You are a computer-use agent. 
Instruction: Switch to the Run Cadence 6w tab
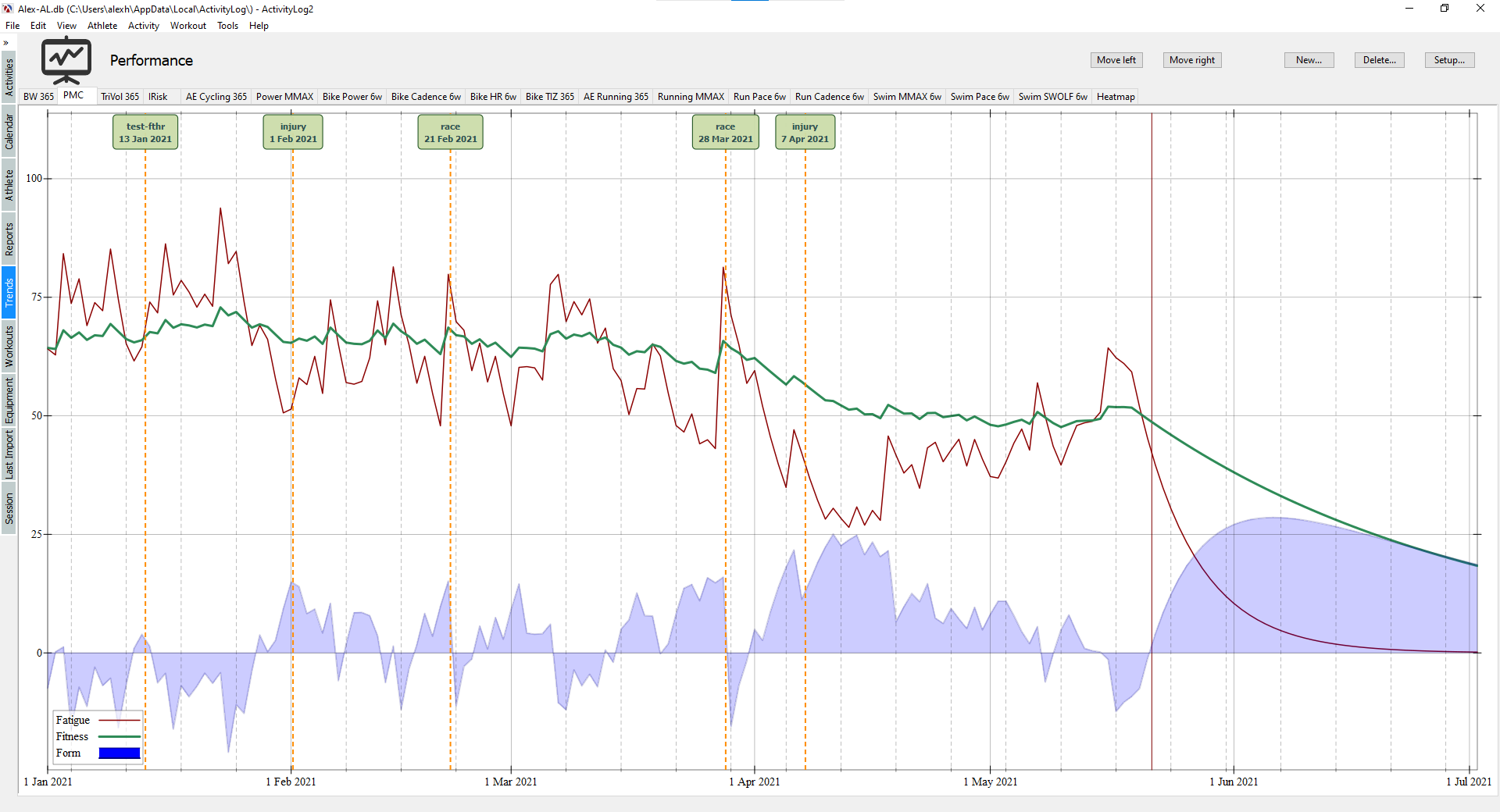pyautogui.click(x=830, y=97)
